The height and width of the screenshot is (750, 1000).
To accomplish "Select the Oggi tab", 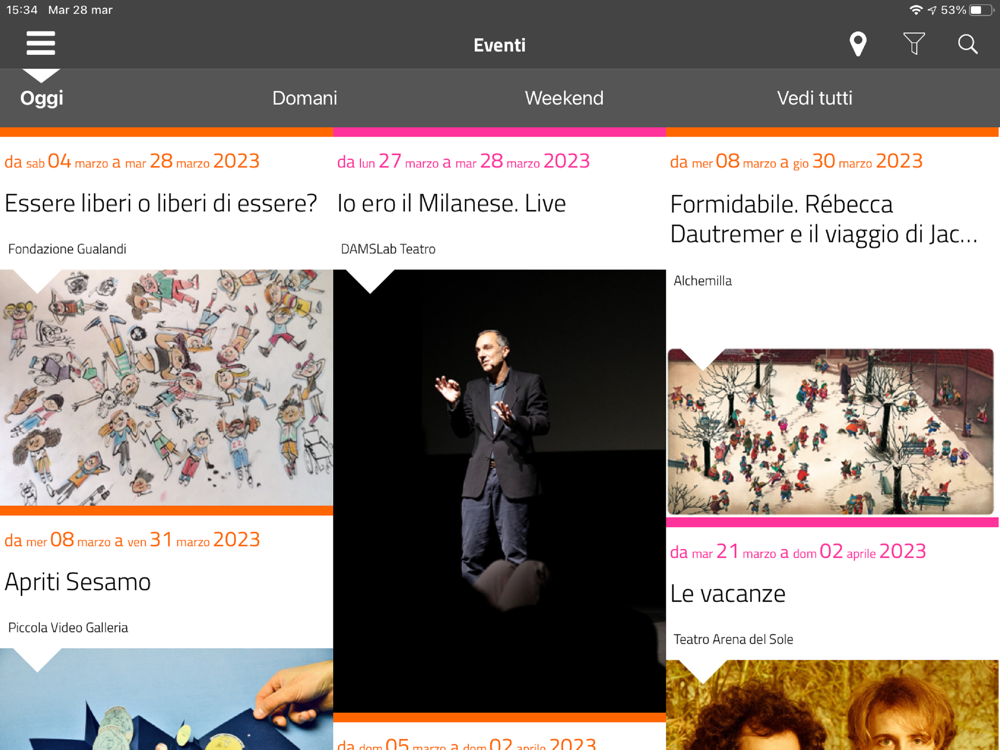I will (x=41, y=98).
